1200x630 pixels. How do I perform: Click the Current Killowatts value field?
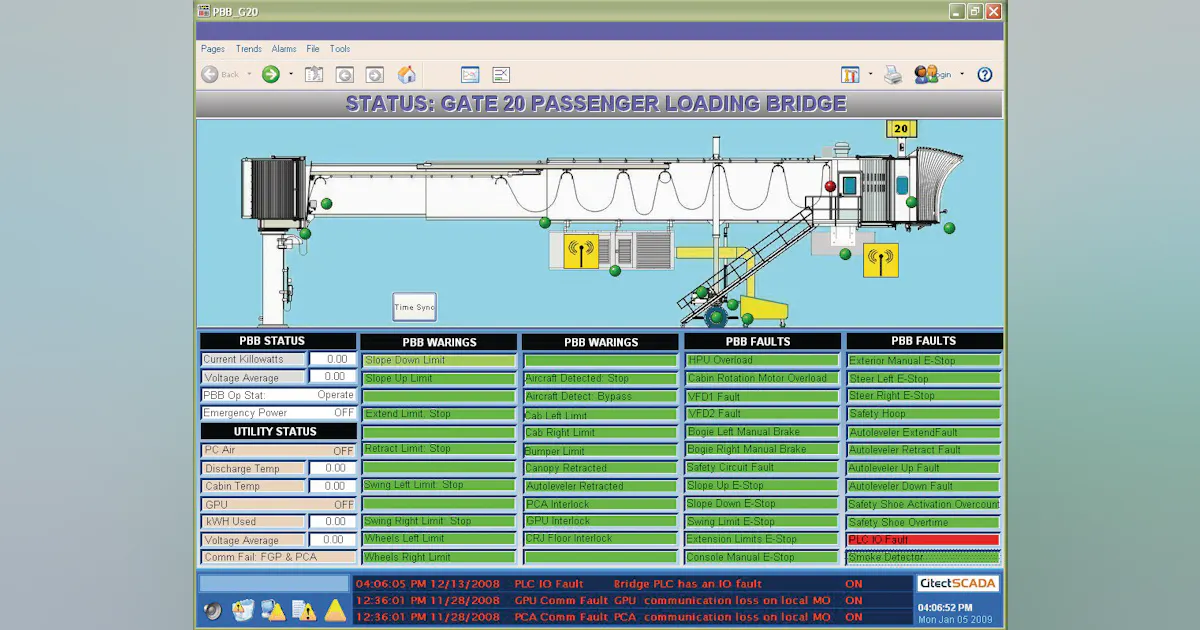click(332, 359)
